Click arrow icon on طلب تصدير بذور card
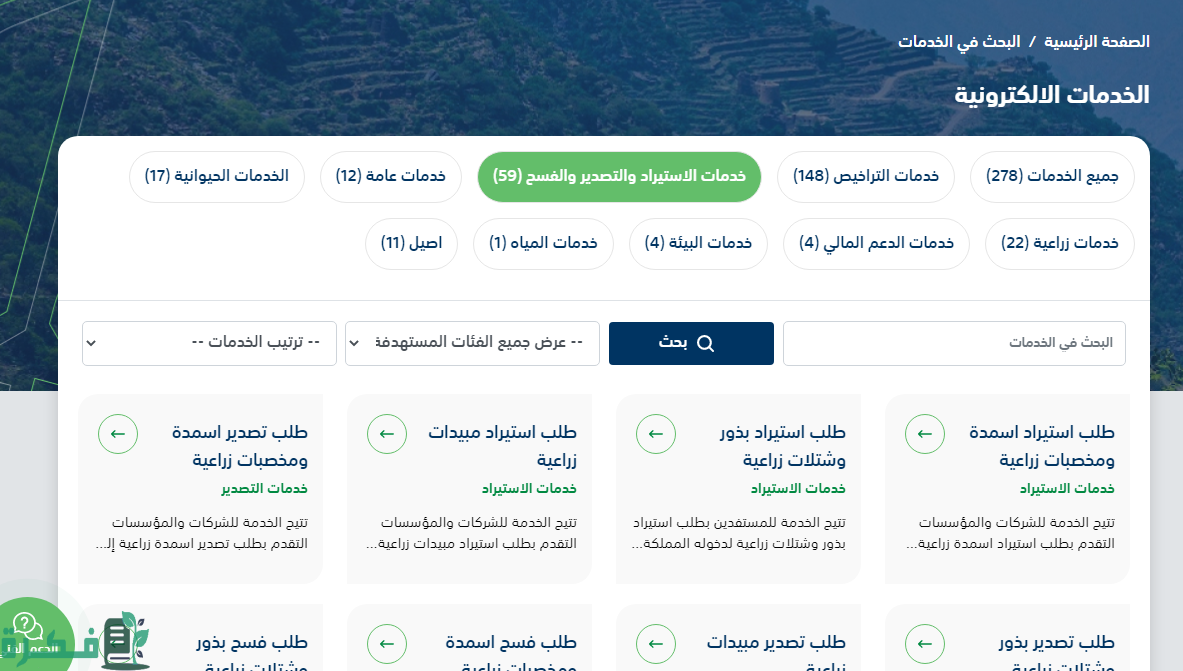This screenshot has width=1183, height=671. pos(924,644)
